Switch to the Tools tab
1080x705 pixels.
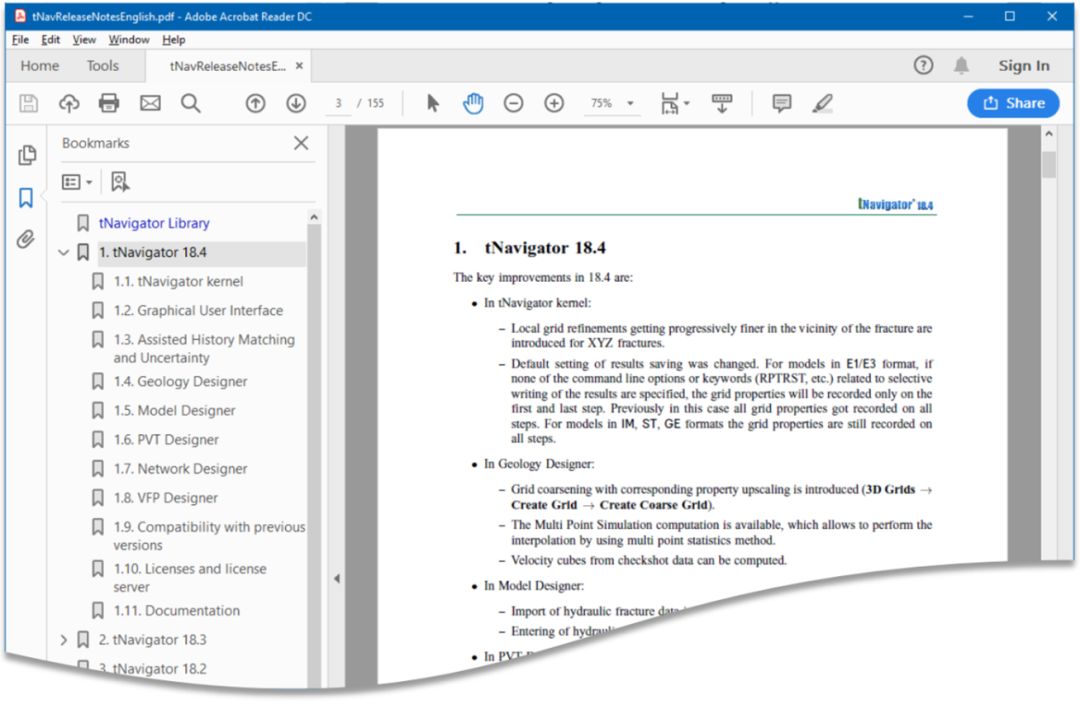(x=103, y=65)
